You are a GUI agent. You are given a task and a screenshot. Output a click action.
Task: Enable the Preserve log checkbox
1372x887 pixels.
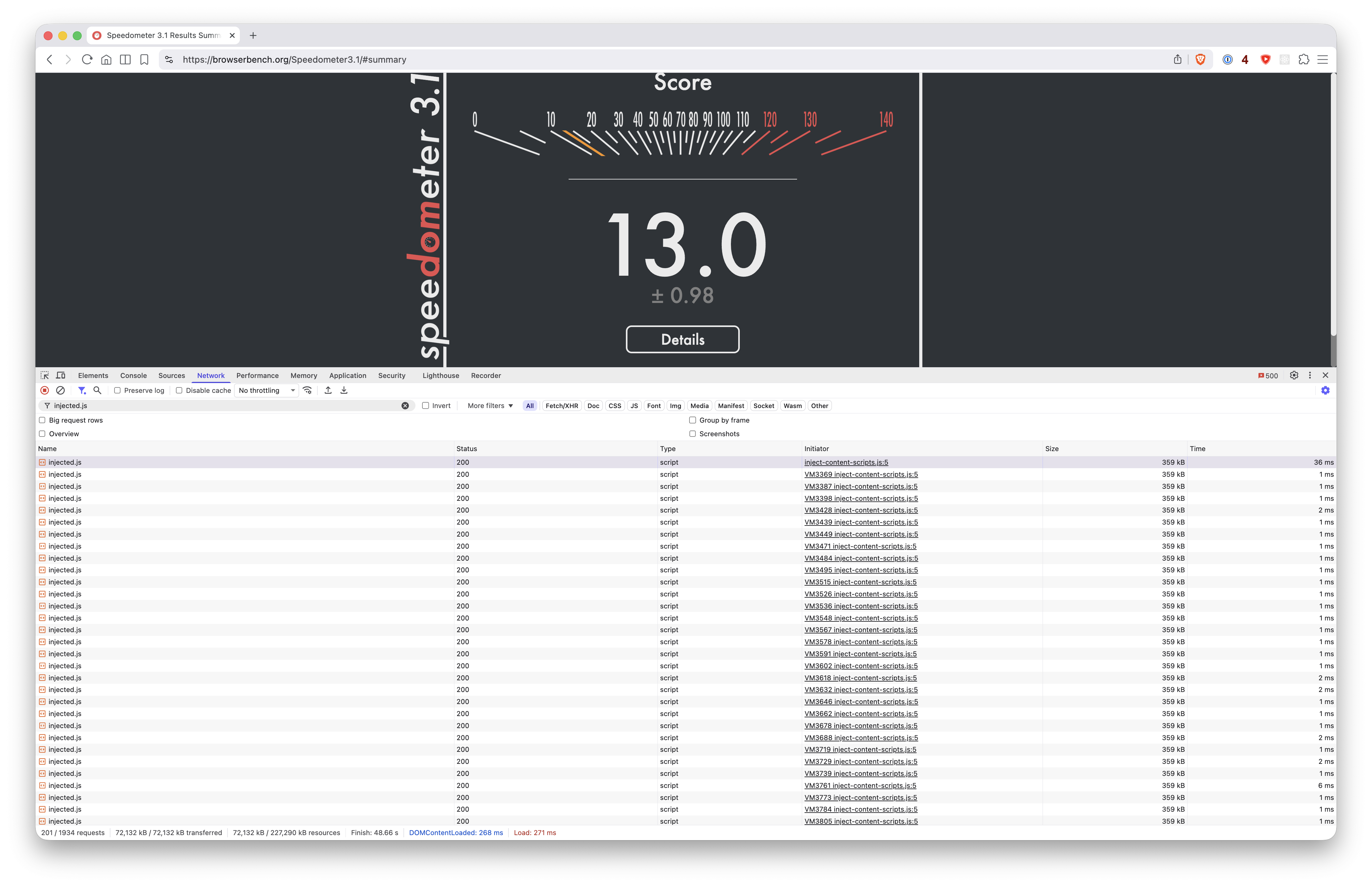point(117,391)
